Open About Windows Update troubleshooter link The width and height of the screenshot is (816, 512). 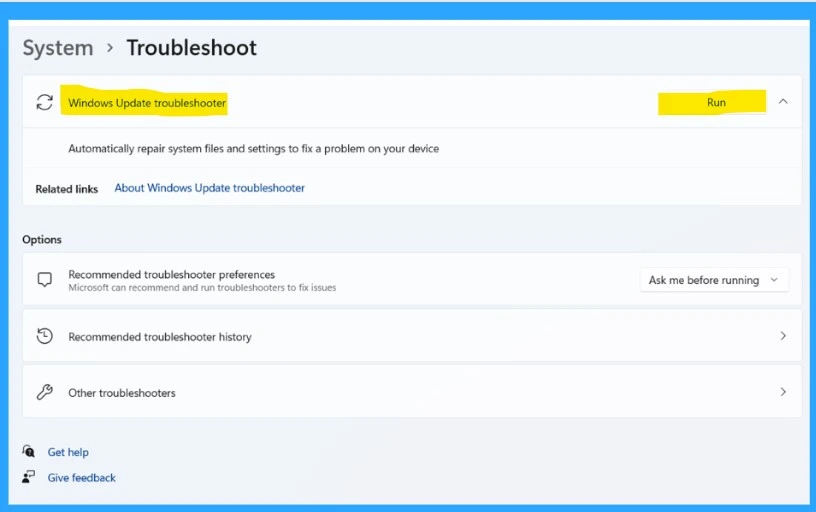[209, 188]
